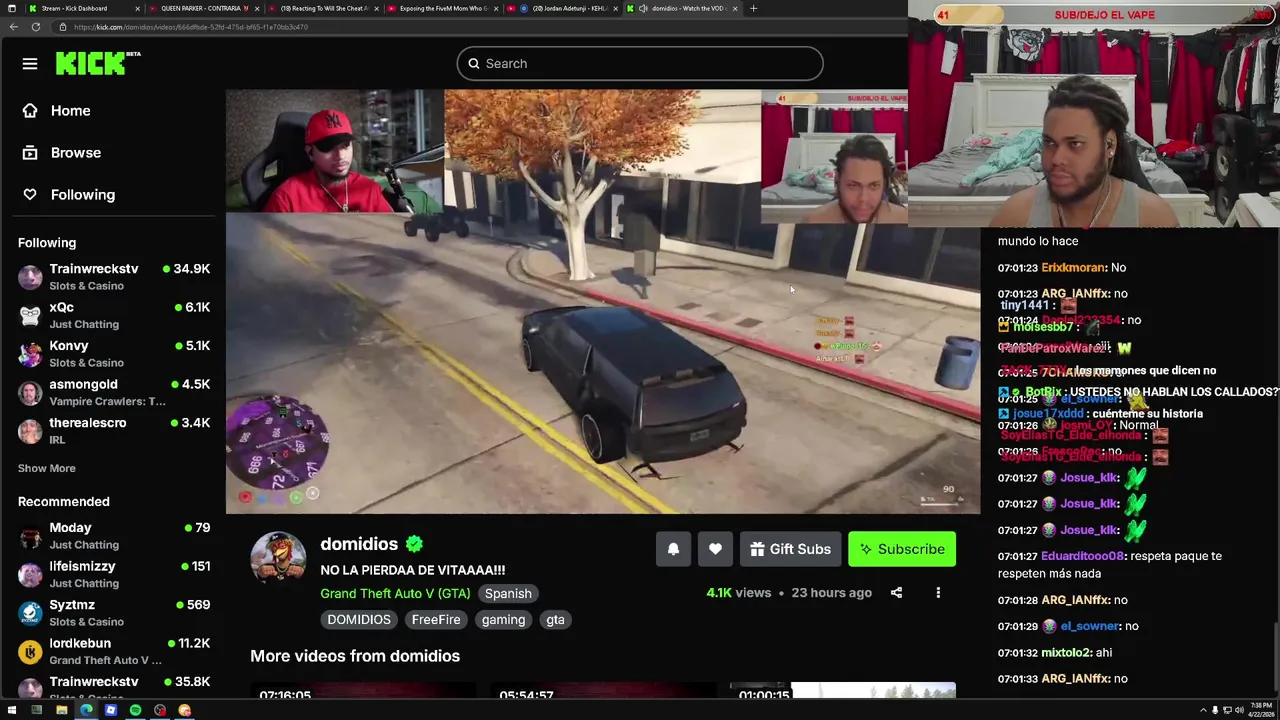Screen dimensions: 1280x720
Task: Click chat user Eduarditooo08
Action: [1083, 556]
